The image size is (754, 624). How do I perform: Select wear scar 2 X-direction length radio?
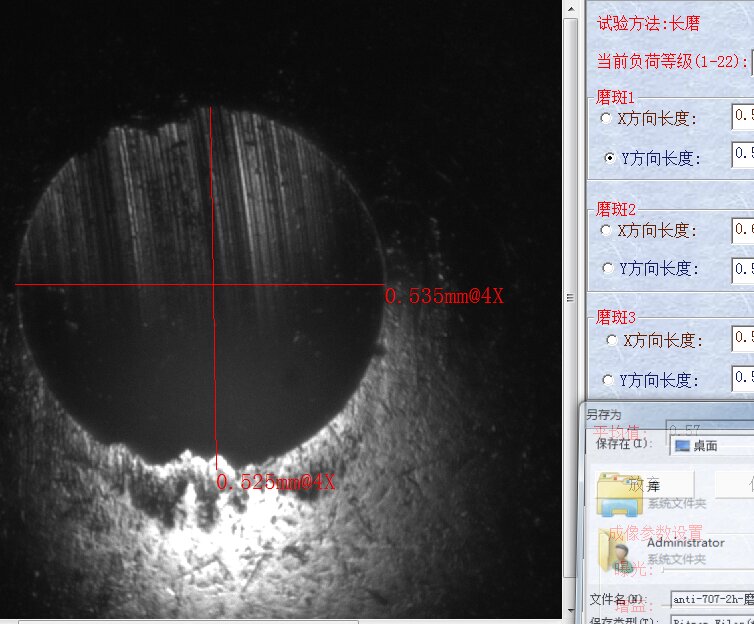coord(605,230)
